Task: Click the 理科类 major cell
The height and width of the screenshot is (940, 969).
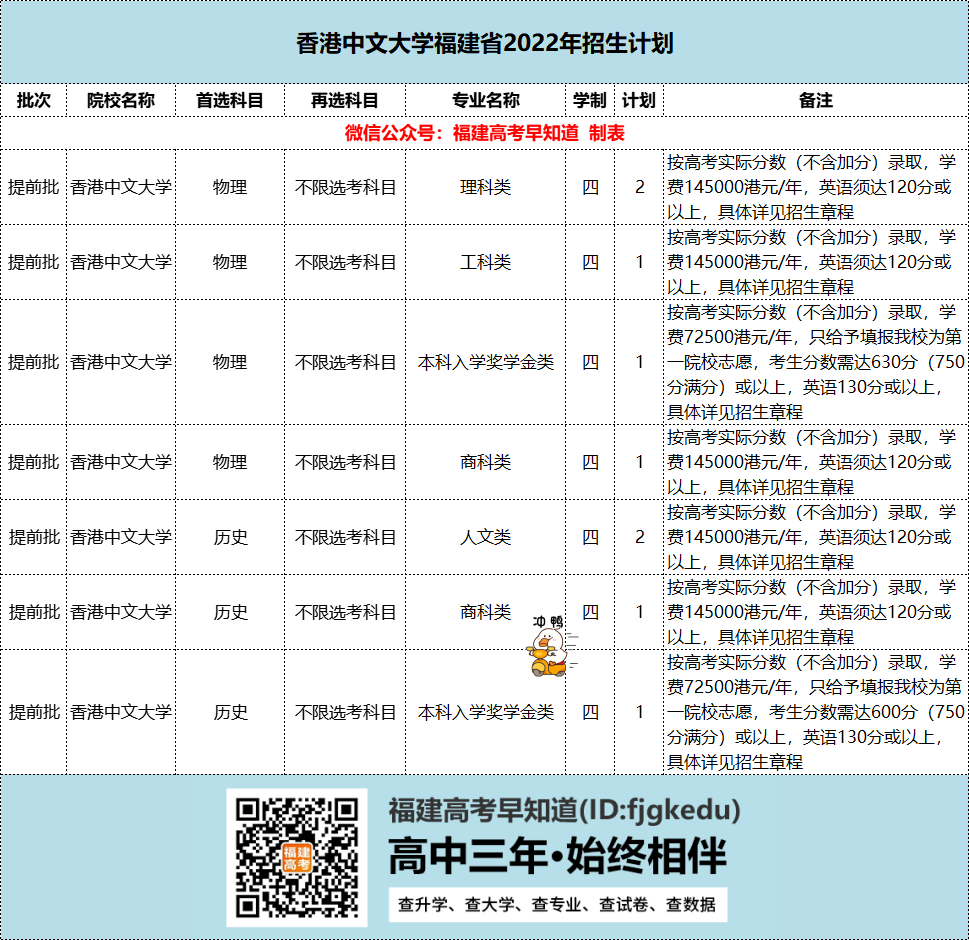Action: point(486,187)
